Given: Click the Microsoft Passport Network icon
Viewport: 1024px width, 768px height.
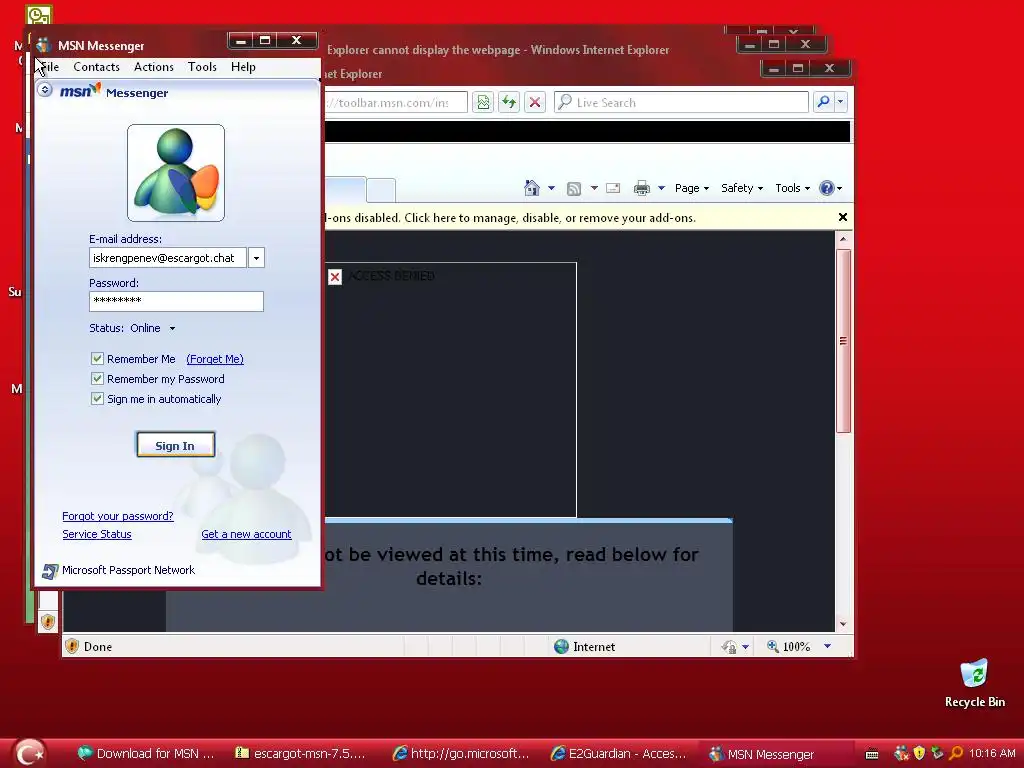Looking at the screenshot, I should tap(50, 571).
